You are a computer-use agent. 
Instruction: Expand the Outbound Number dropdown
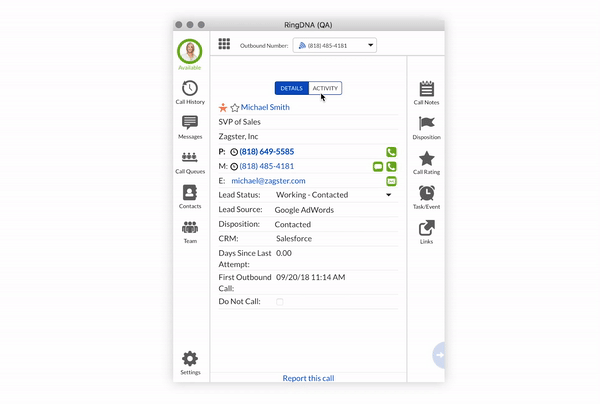coord(334,45)
